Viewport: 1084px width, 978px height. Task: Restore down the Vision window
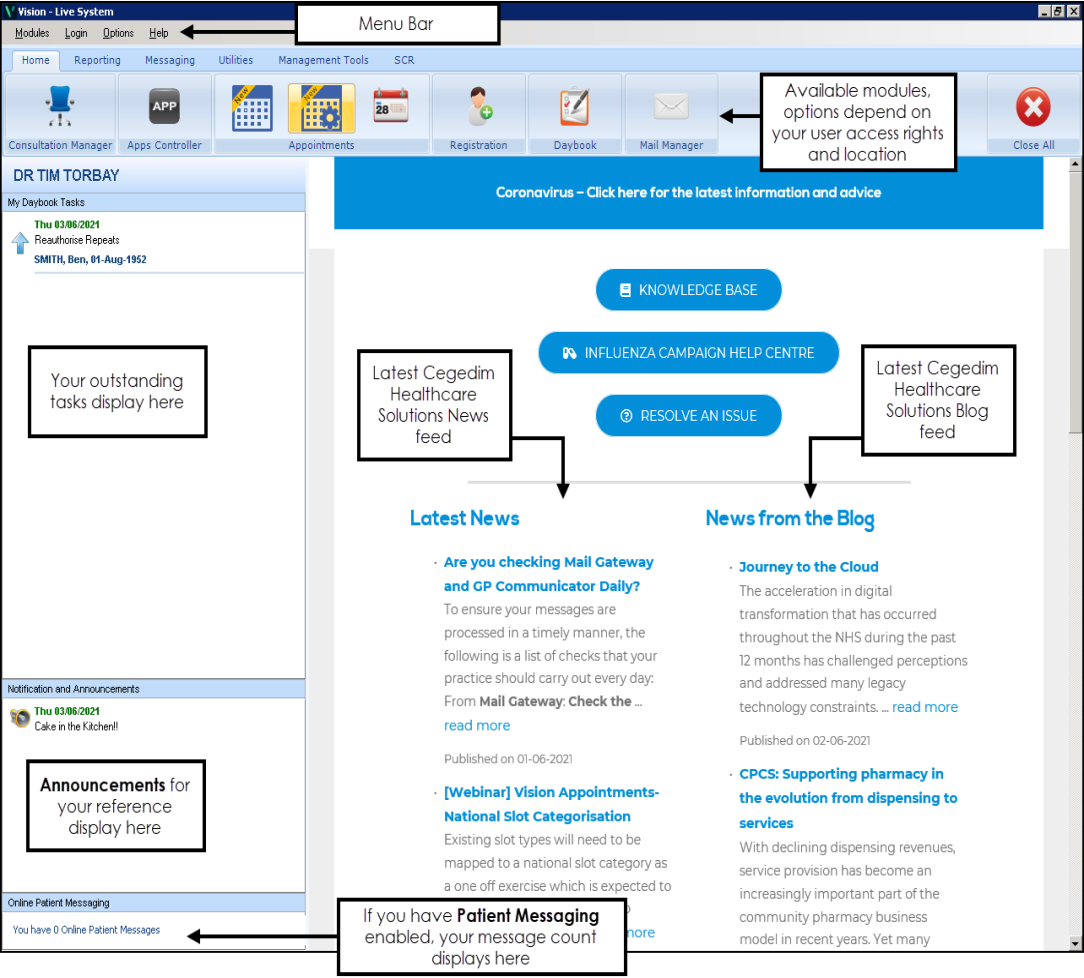(1058, 11)
